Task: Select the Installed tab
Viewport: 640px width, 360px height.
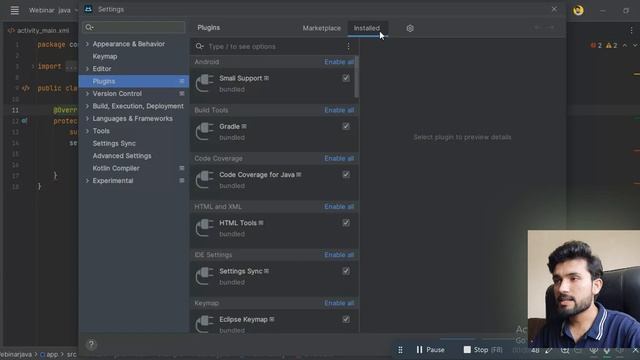Action: (x=367, y=28)
